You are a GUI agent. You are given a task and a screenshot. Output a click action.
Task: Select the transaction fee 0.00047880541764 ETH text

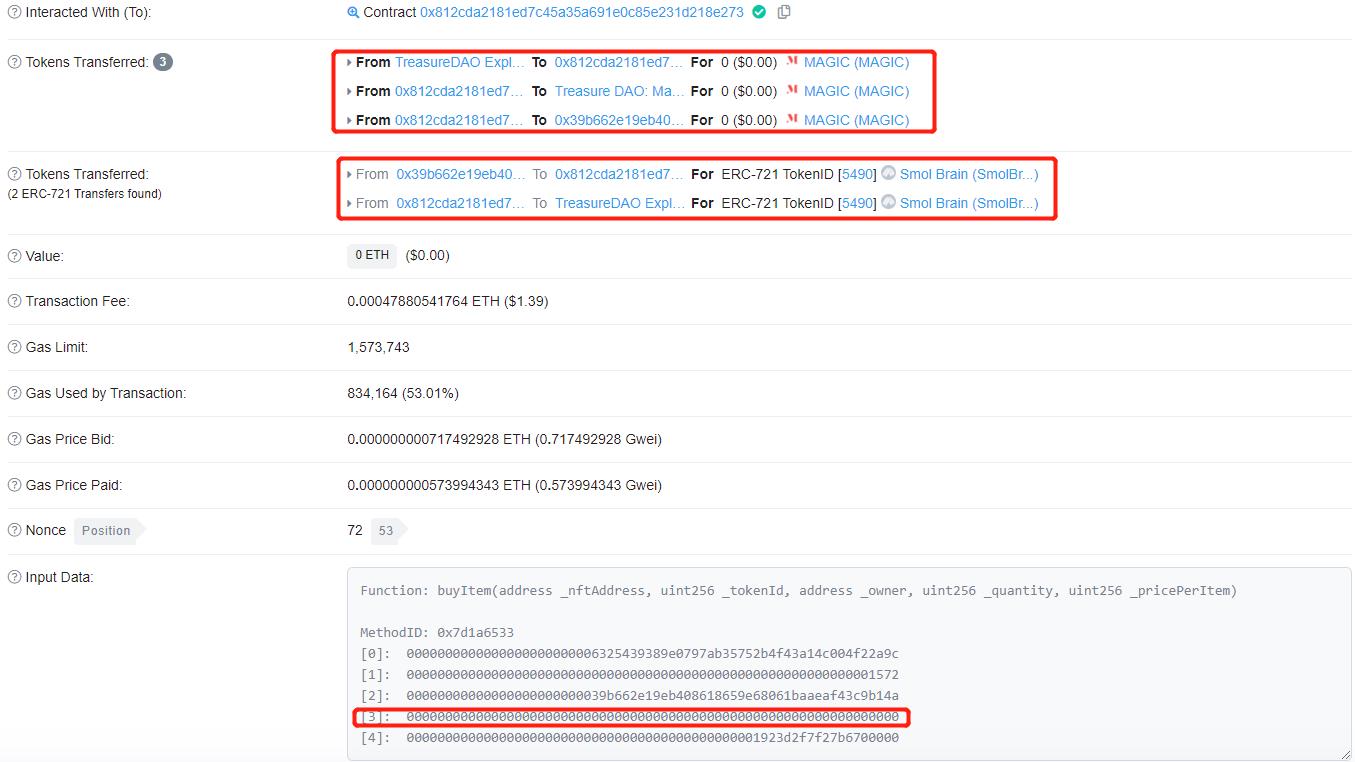[425, 301]
